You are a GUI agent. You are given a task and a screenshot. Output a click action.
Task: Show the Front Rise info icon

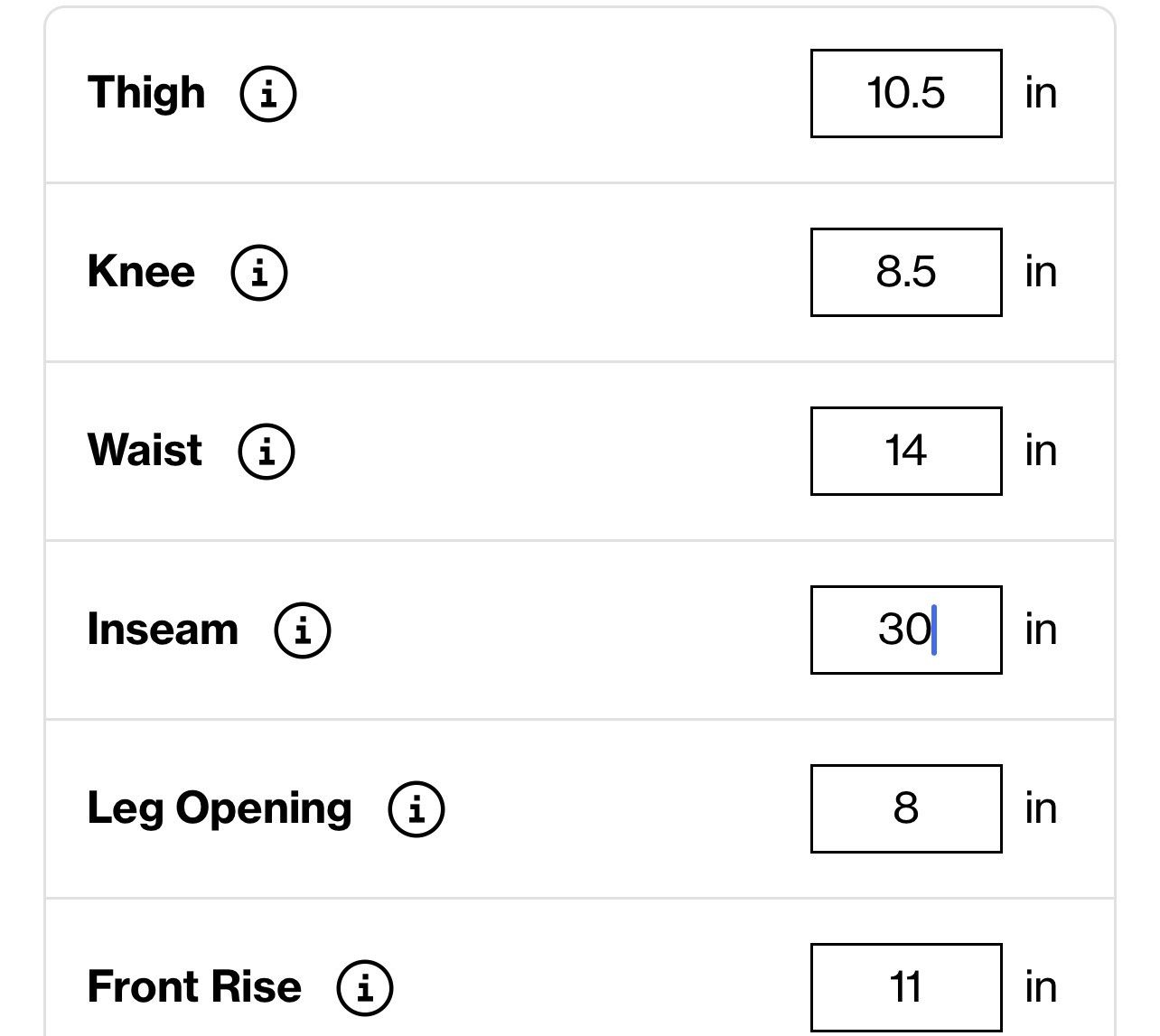(365, 987)
